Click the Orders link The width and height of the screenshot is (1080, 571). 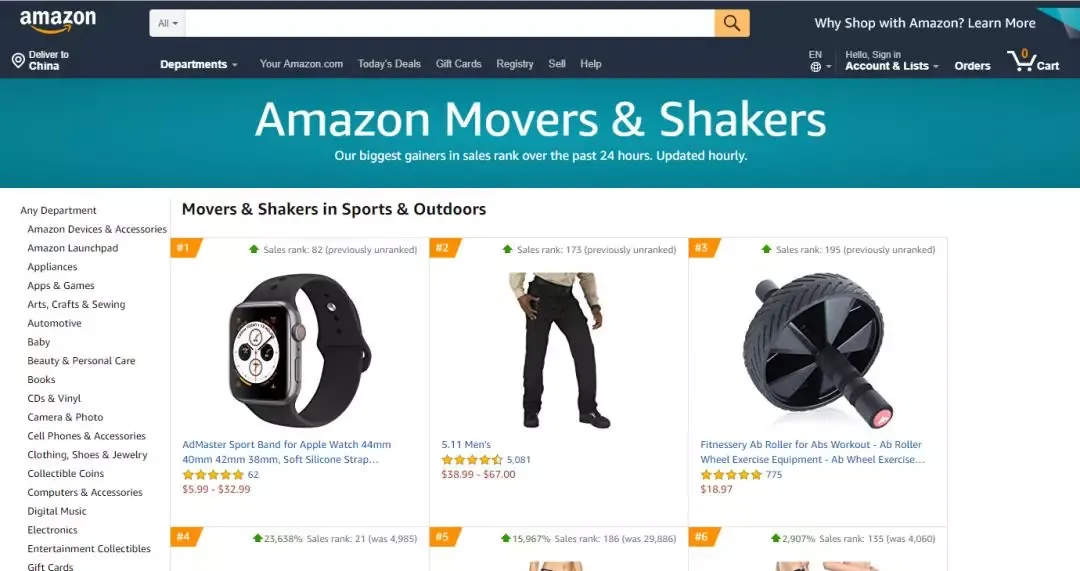(x=972, y=66)
